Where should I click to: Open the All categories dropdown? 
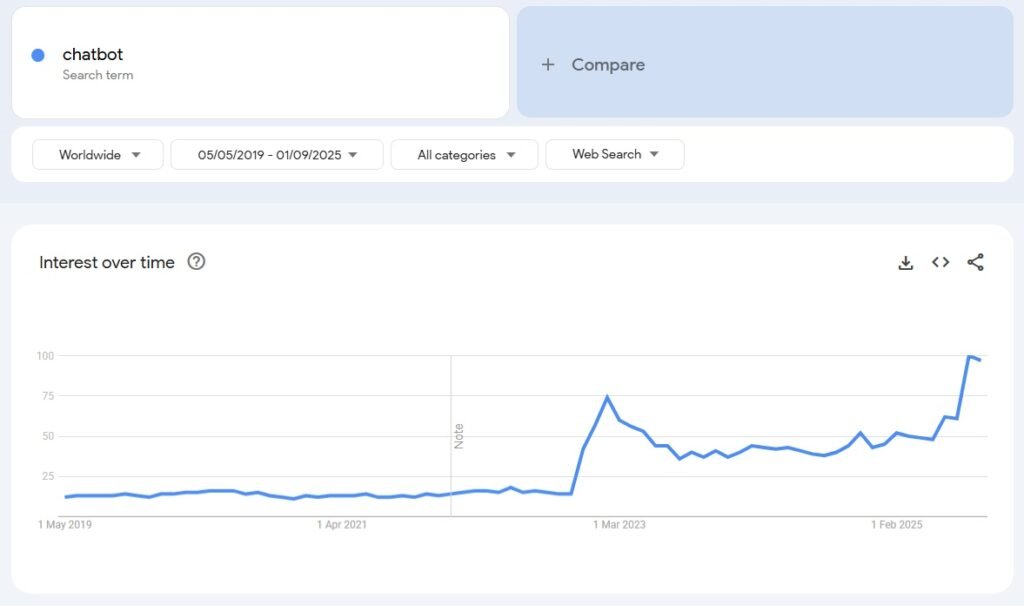pos(465,155)
